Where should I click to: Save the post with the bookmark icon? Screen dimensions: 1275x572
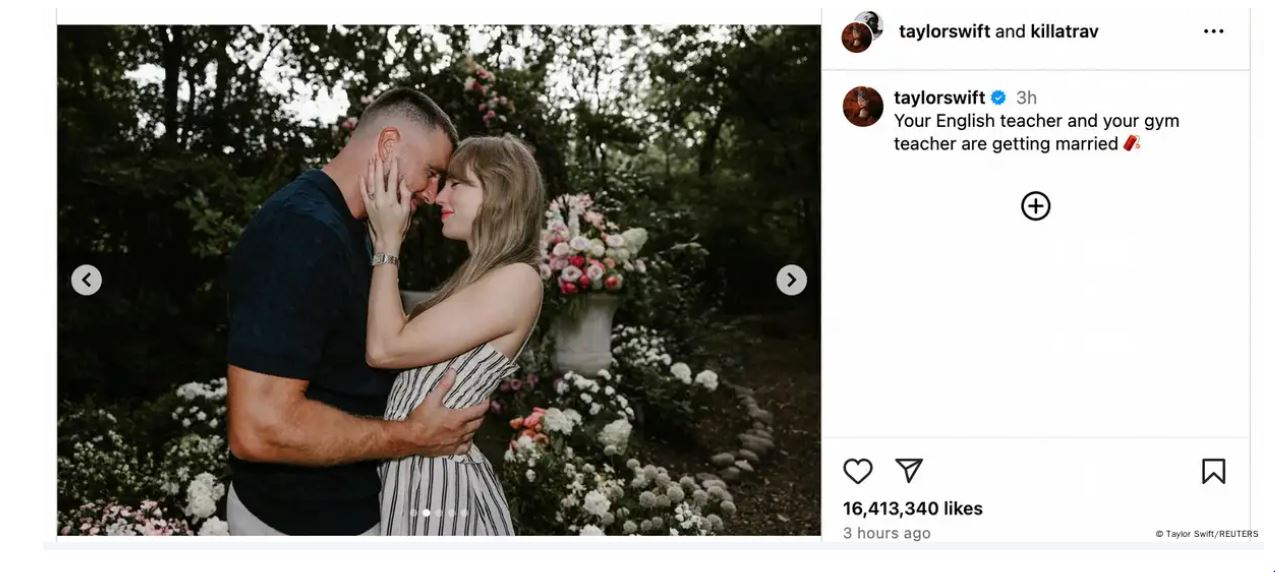[1213, 471]
